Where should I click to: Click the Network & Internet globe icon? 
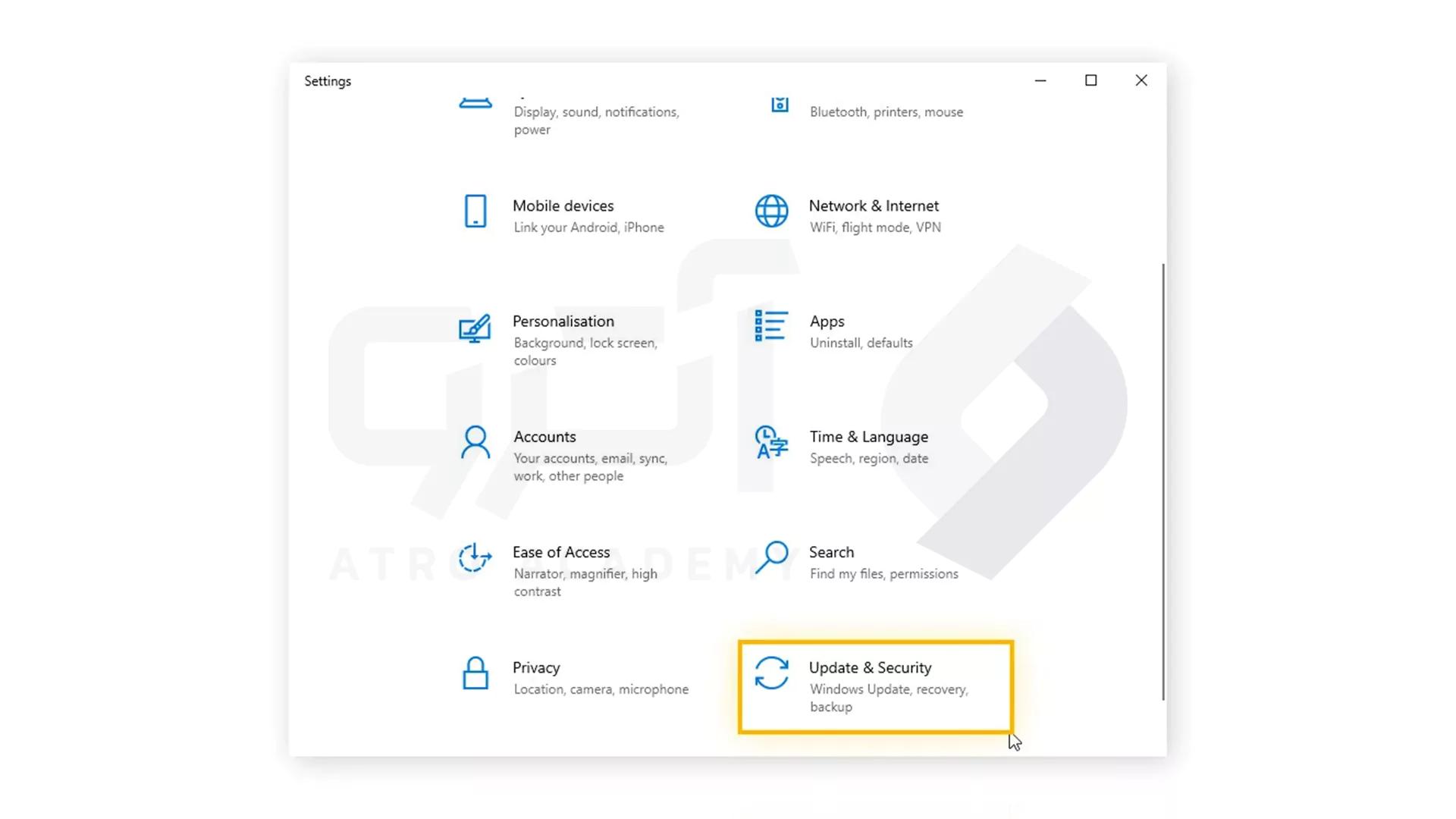tap(771, 212)
